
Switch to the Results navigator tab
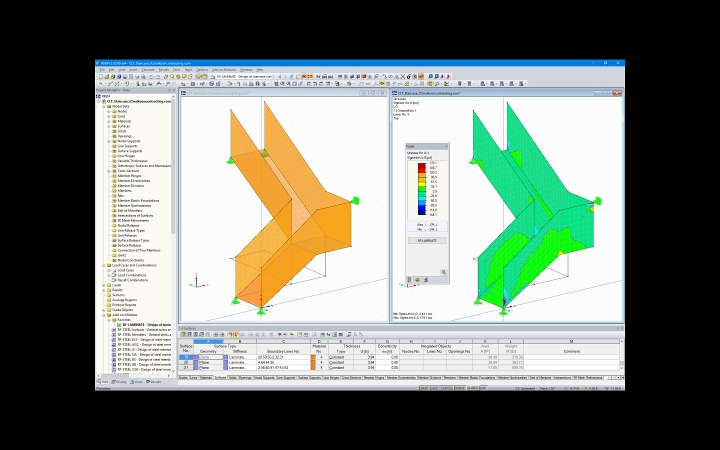(154, 382)
